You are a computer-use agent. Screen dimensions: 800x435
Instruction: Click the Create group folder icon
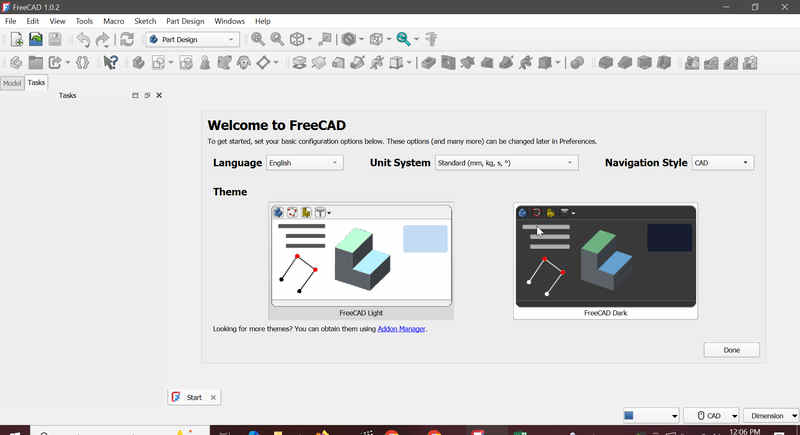[x=36, y=63]
